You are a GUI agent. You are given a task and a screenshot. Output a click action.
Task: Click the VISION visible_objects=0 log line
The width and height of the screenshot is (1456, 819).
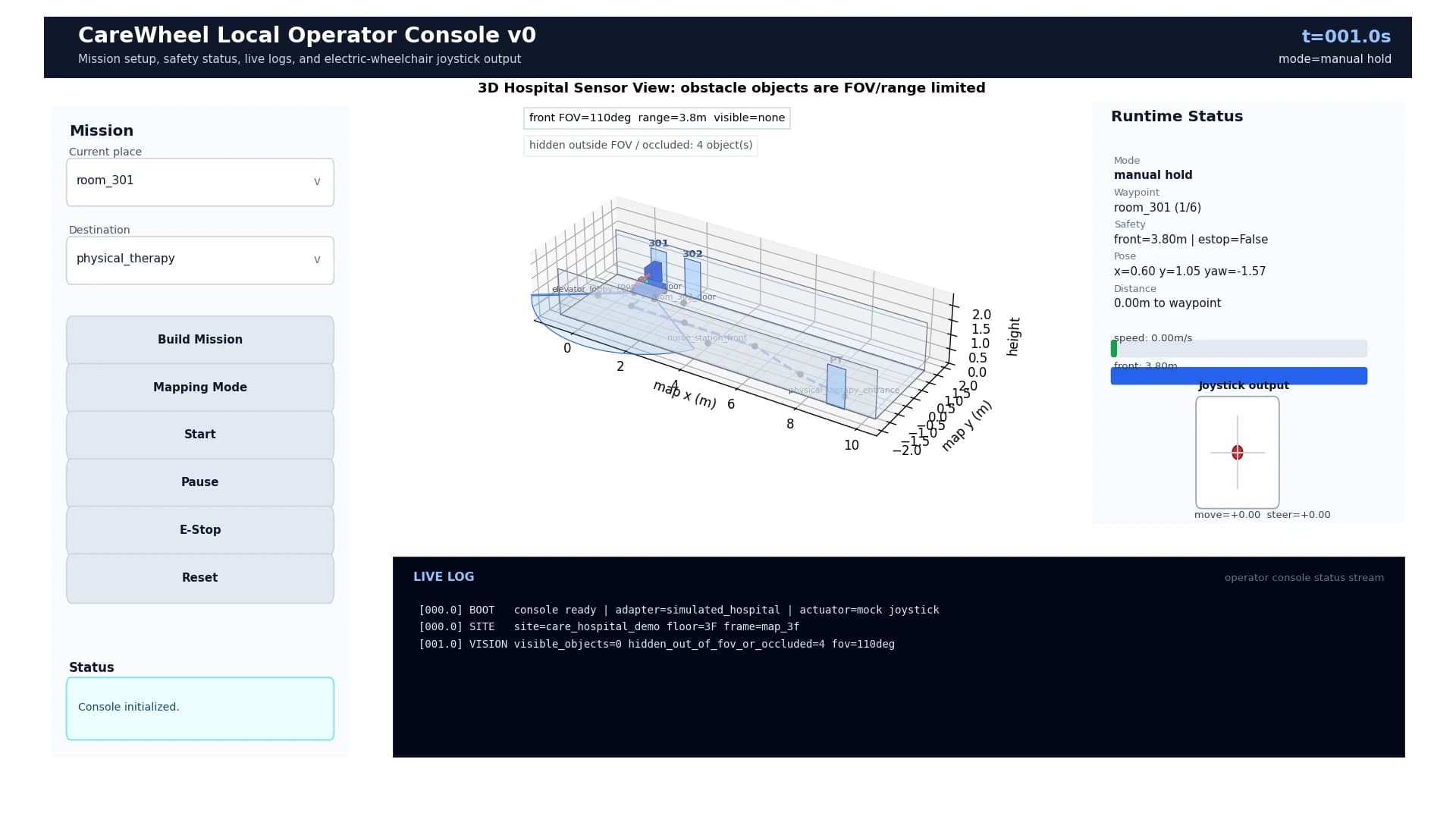pyautogui.click(x=657, y=645)
